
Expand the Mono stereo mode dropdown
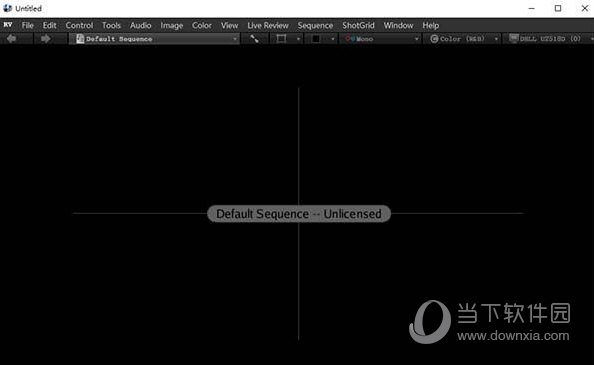(381, 39)
